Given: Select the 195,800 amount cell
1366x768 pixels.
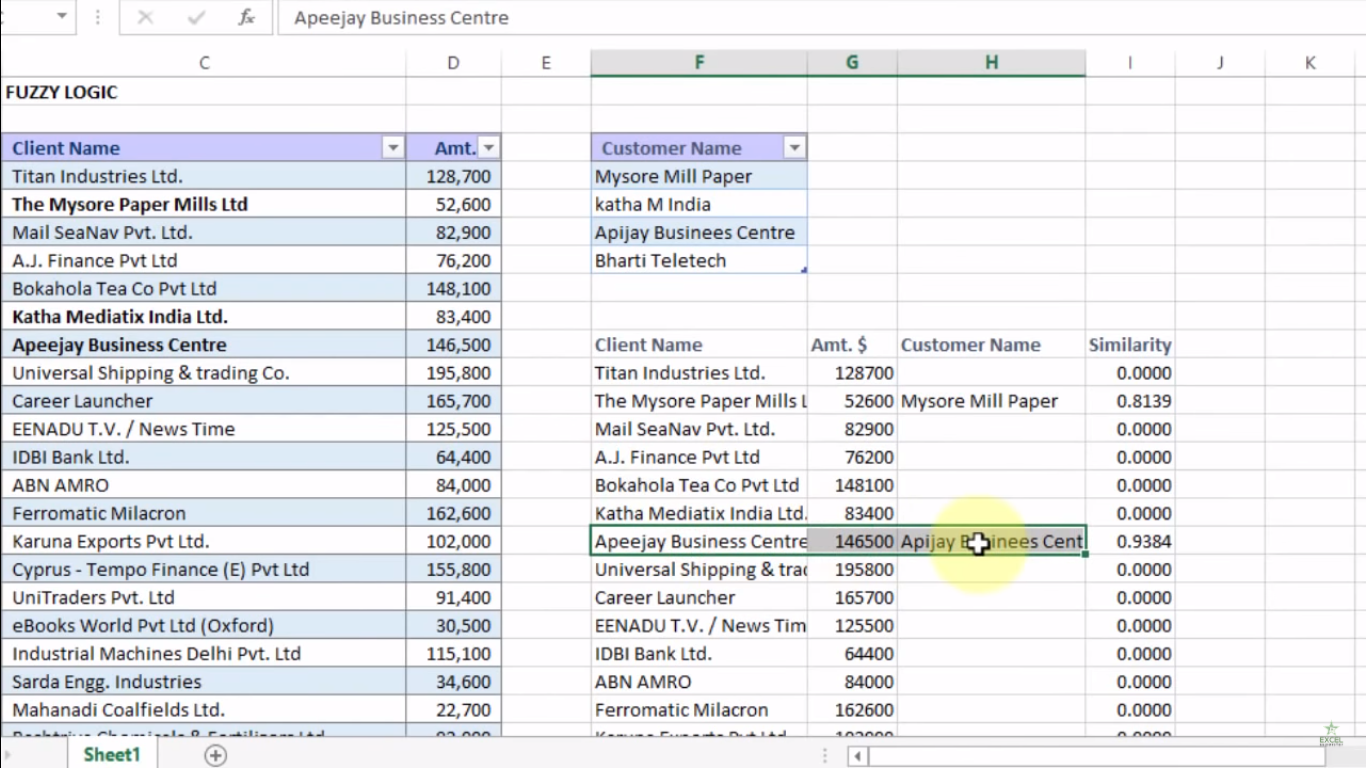Looking at the screenshot, I should [454, 373].
